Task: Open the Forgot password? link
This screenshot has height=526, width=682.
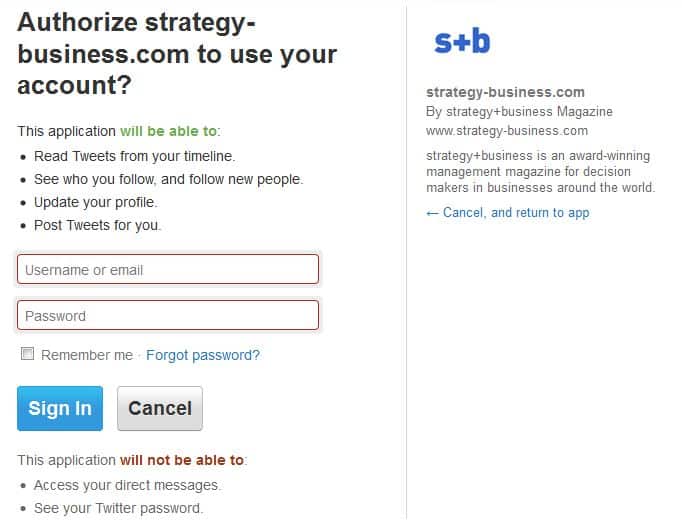Action: click(203, 355)
